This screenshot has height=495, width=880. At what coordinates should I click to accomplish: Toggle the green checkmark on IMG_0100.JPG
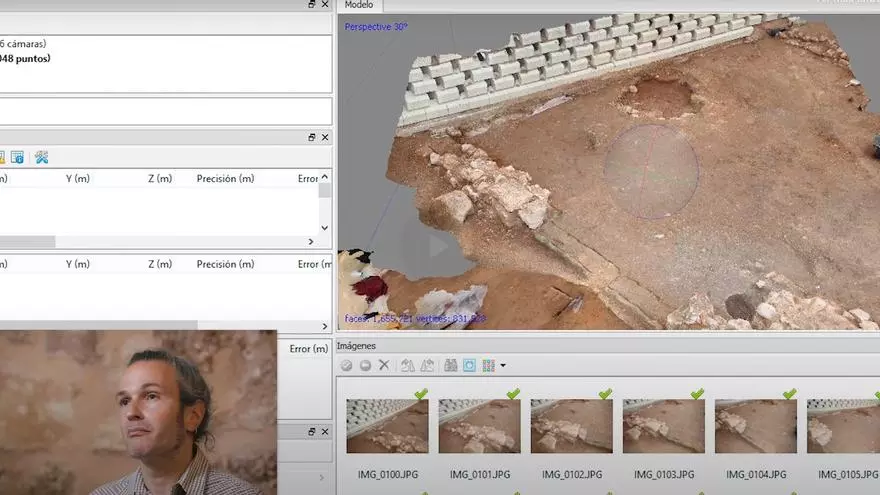(x=420, y=394)
